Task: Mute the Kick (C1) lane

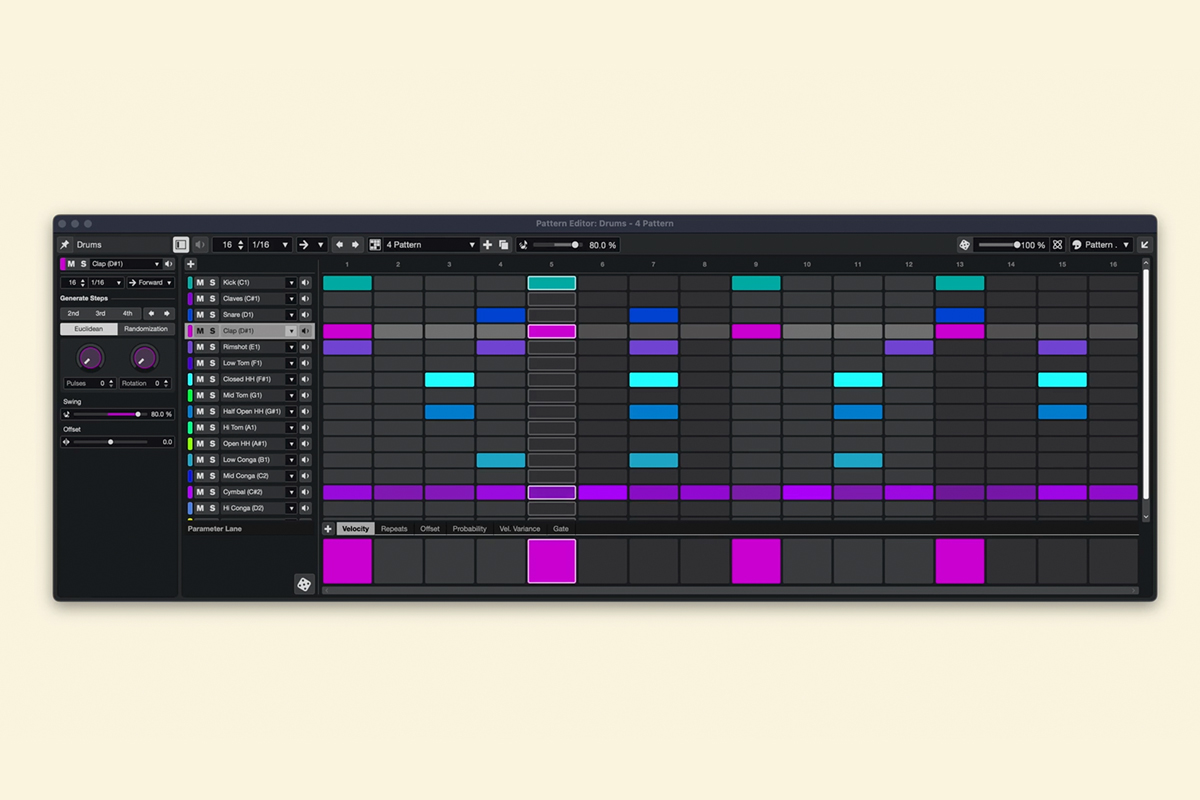Action: [200, 283]
